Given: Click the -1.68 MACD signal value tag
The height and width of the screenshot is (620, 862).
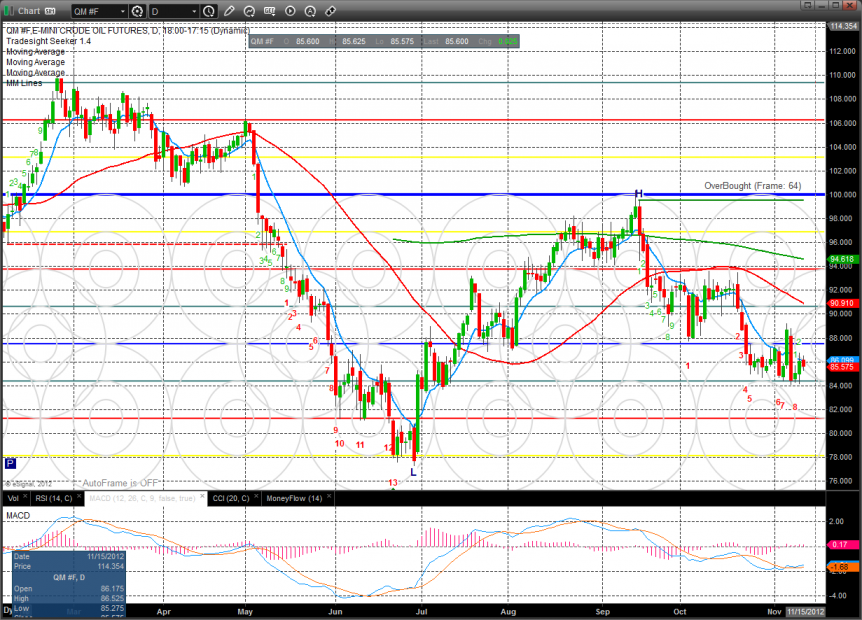Looking at the screenshot, I should (841, 567).
